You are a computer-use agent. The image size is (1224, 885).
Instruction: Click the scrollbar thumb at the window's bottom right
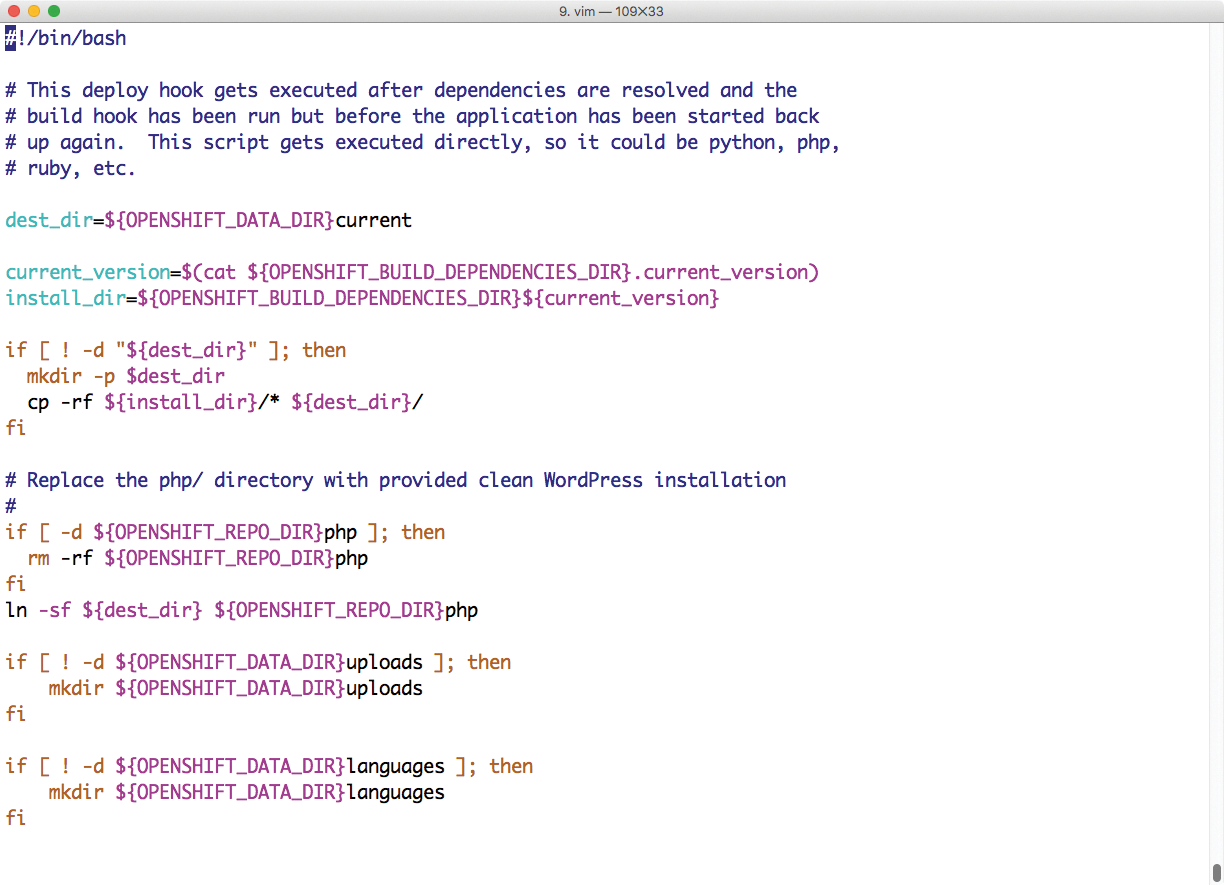tap(1216, 872)
